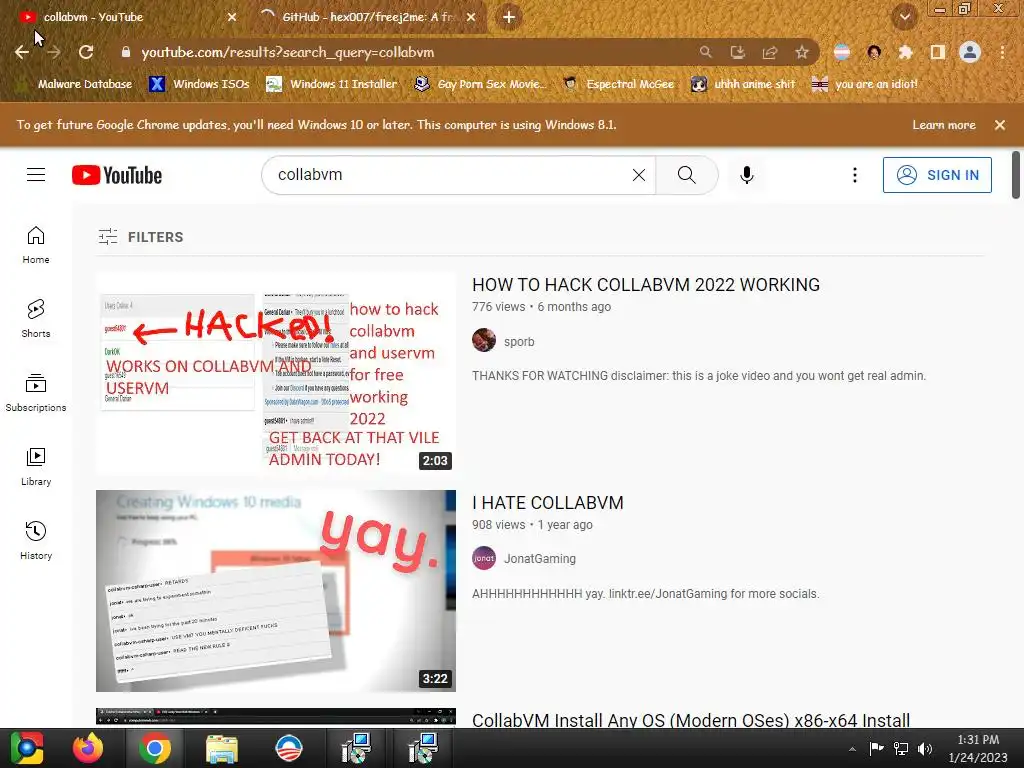The image size is (1024, 768).
Task: Open the Action Center flag tray icon
Action: [876, 748]
